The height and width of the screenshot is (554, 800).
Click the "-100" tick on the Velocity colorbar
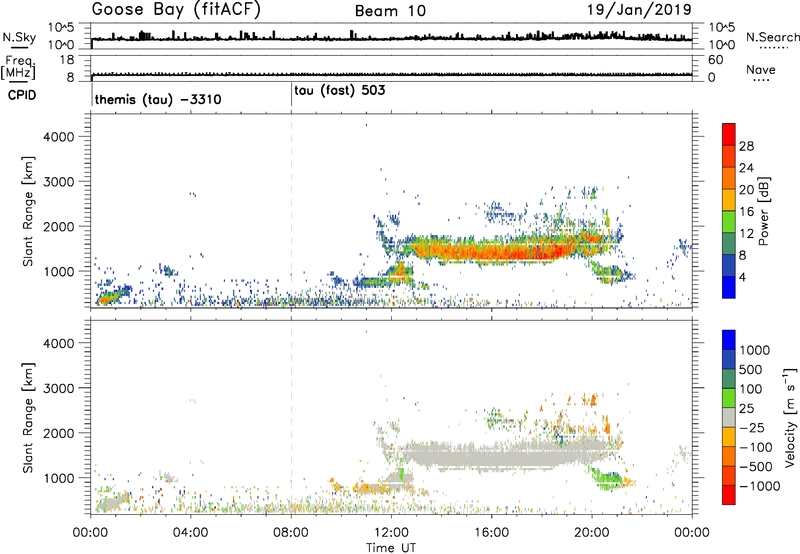(x=755, y=447)
